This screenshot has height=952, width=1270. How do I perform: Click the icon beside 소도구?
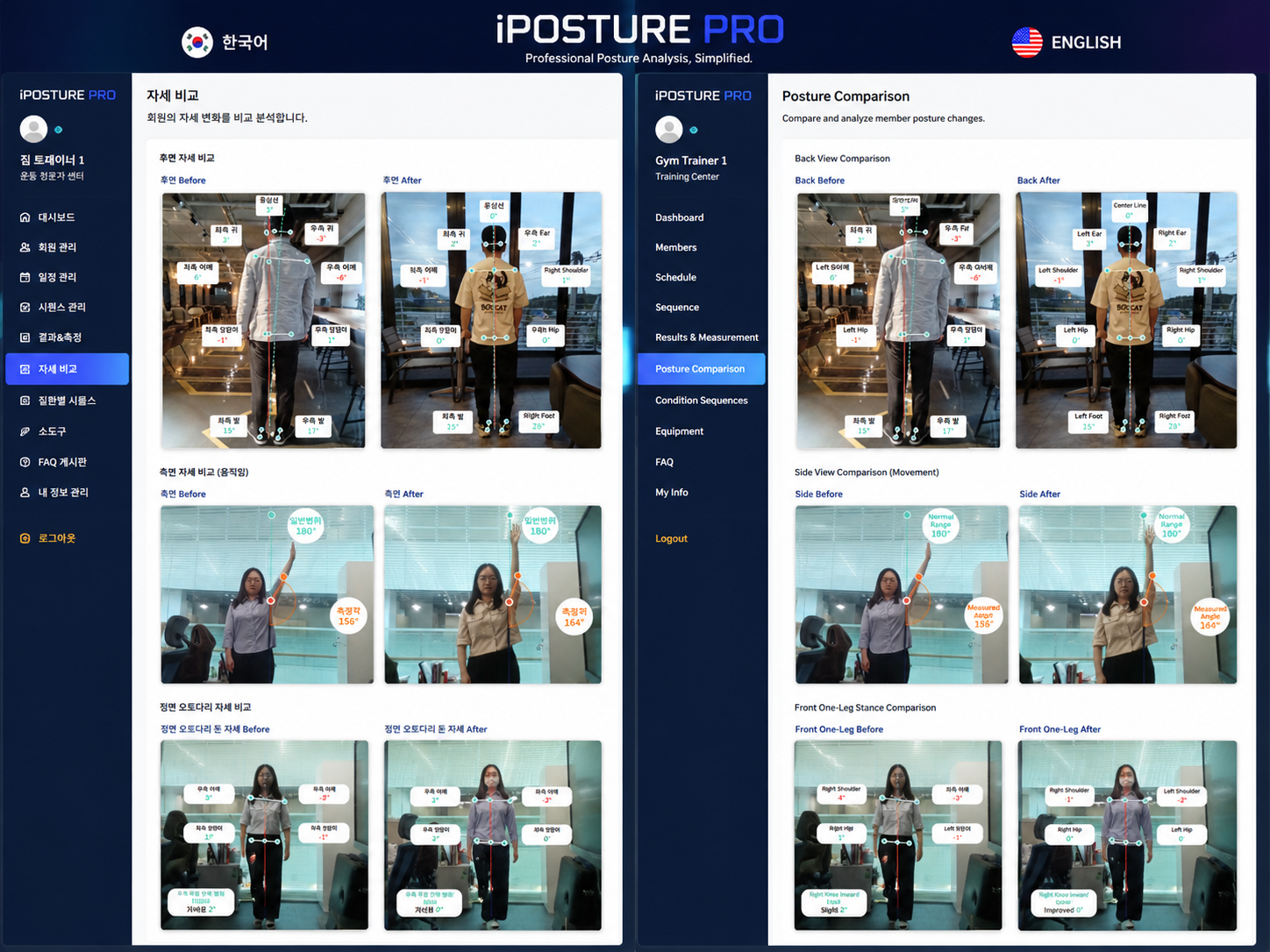(25, 431)
